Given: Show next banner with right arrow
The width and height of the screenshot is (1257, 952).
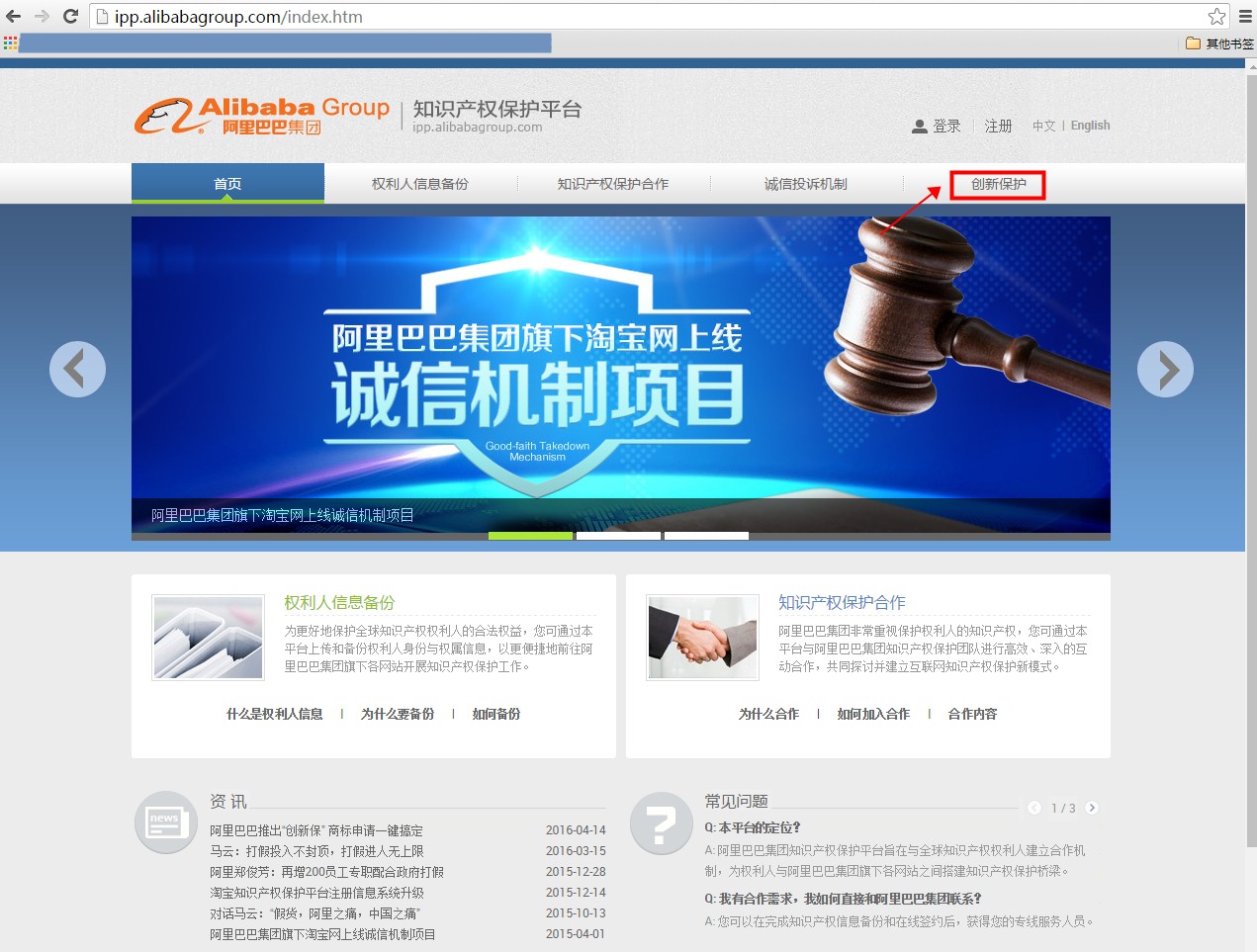Looking at the screenshot, I should click(1165, 369).
